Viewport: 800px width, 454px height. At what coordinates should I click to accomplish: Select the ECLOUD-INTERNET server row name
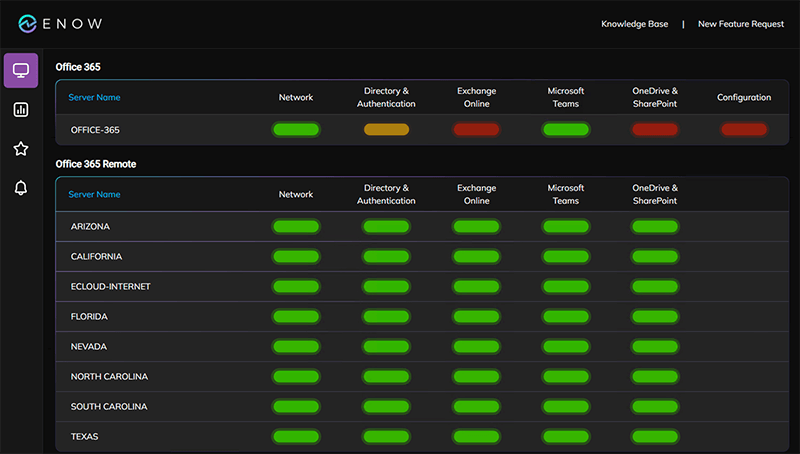coord(111,287)
